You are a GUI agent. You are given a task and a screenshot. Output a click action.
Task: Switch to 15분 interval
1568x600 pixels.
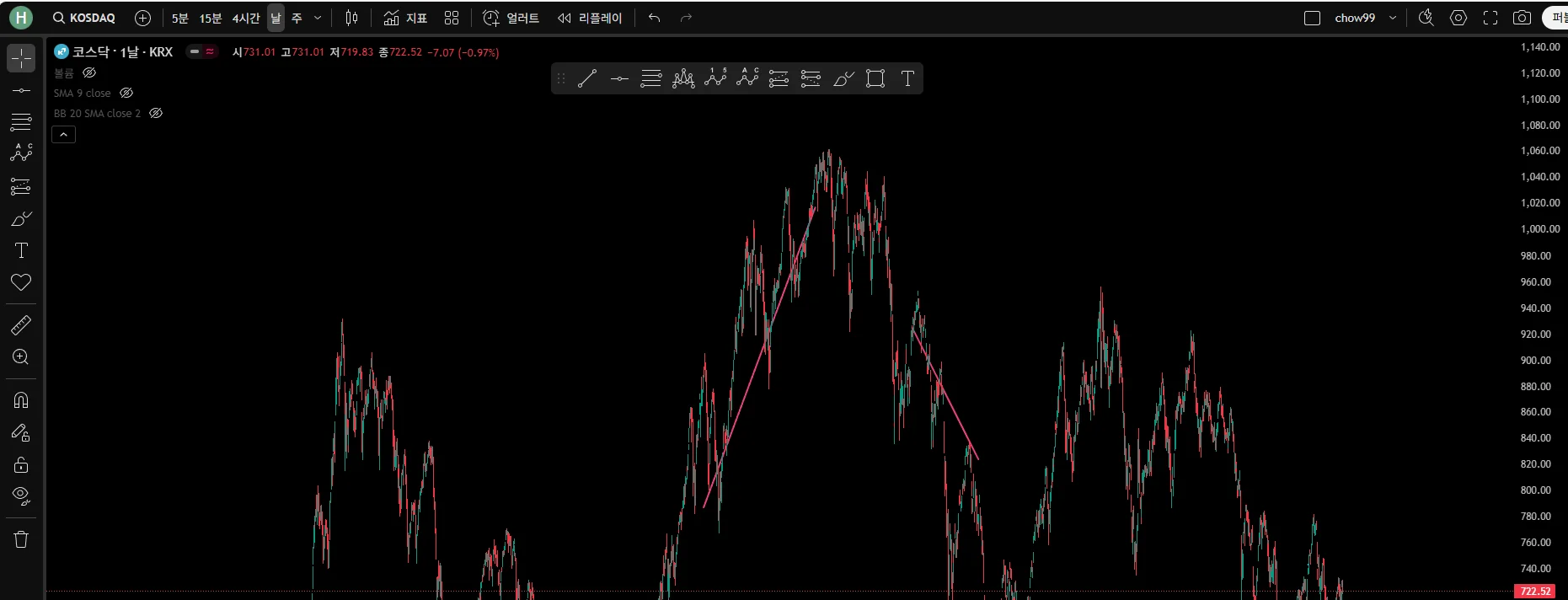pos(211,18)
